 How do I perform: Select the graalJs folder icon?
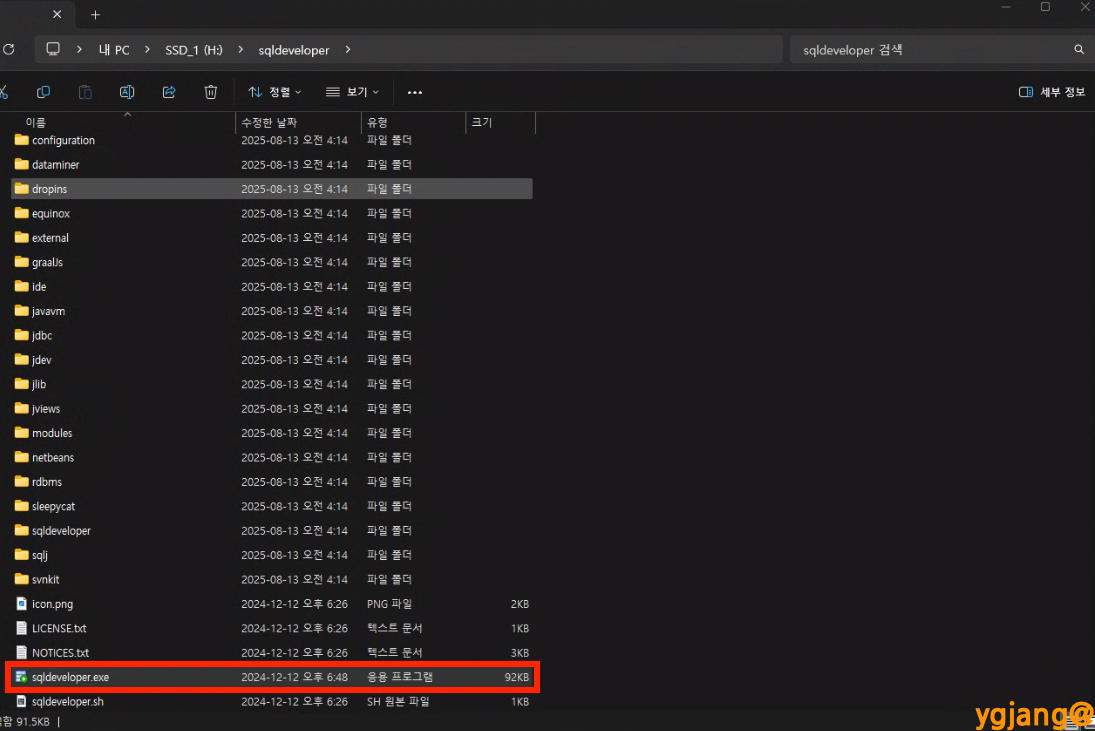tap(22, 262)
